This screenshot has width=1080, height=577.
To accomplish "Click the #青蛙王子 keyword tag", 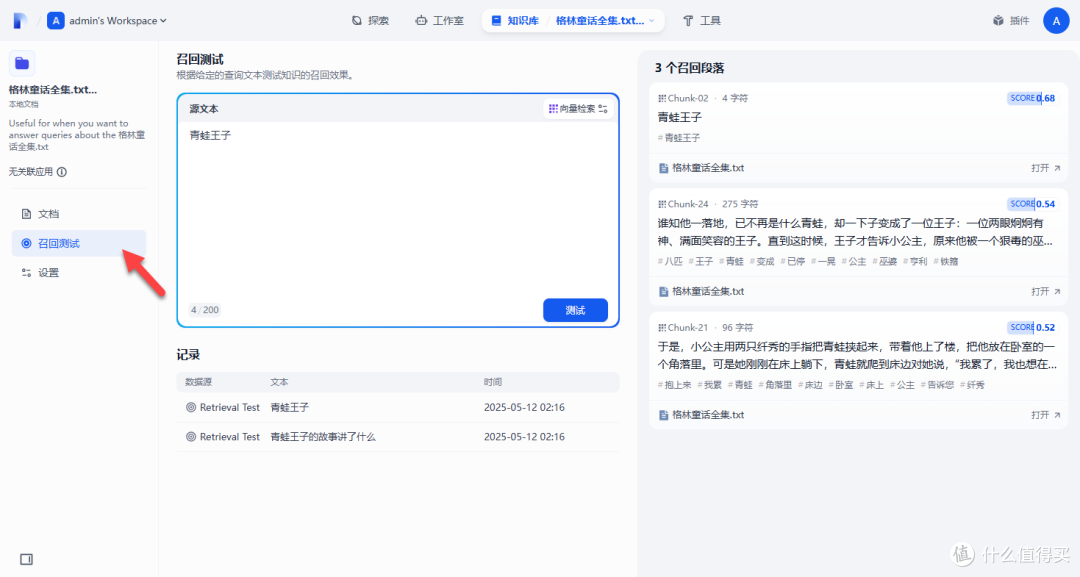I will click(679, 138).
